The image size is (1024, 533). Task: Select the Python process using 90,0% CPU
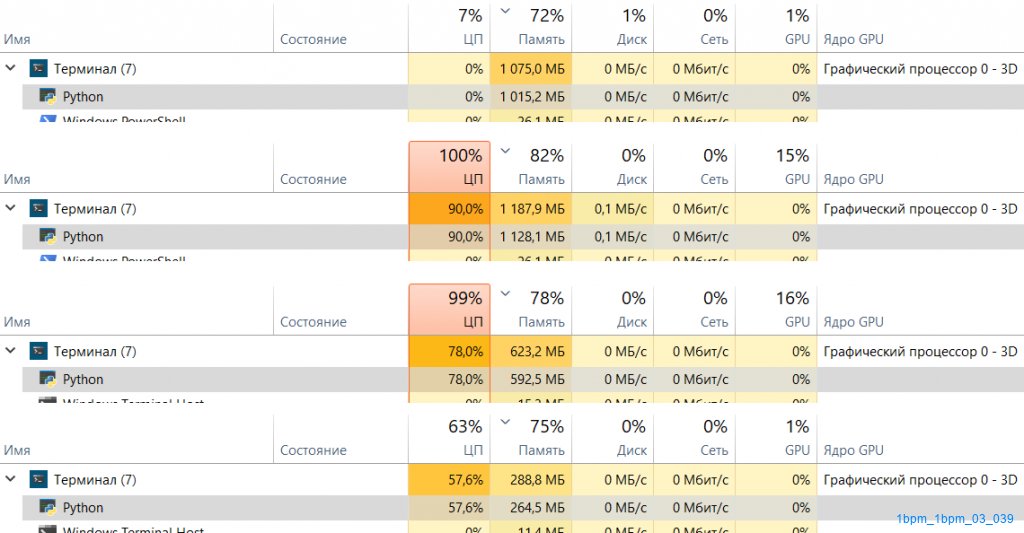(x=83, y=237)
